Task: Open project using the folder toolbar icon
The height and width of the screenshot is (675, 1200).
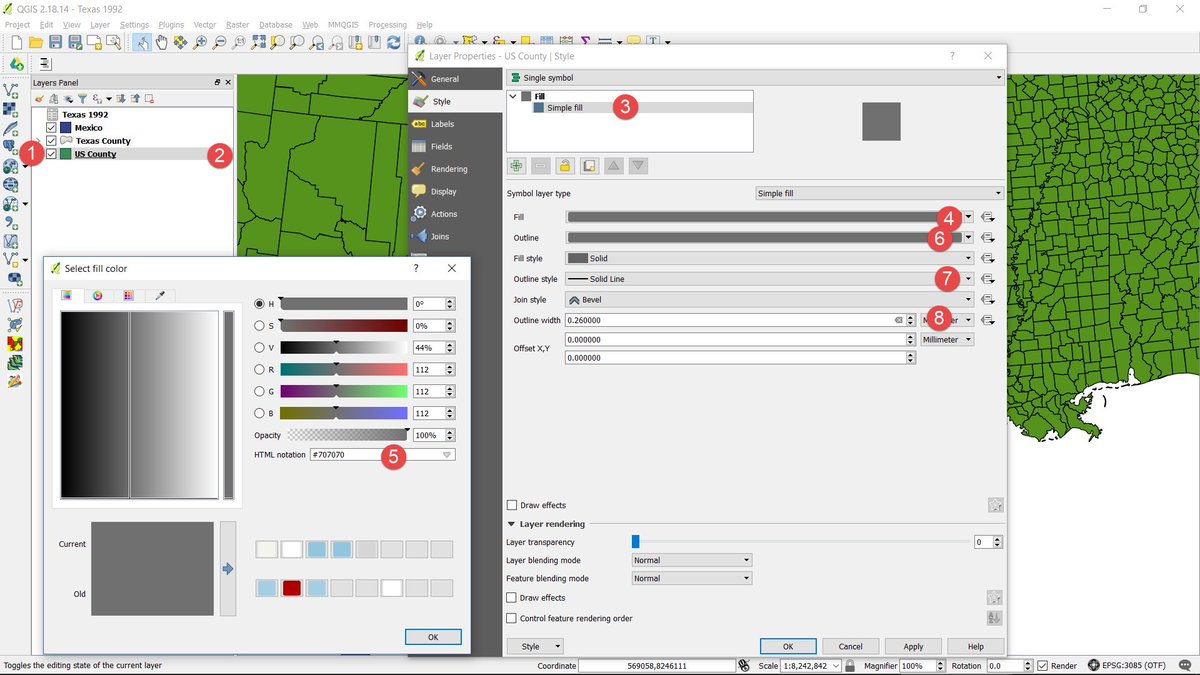Action: tap(36, 42)
